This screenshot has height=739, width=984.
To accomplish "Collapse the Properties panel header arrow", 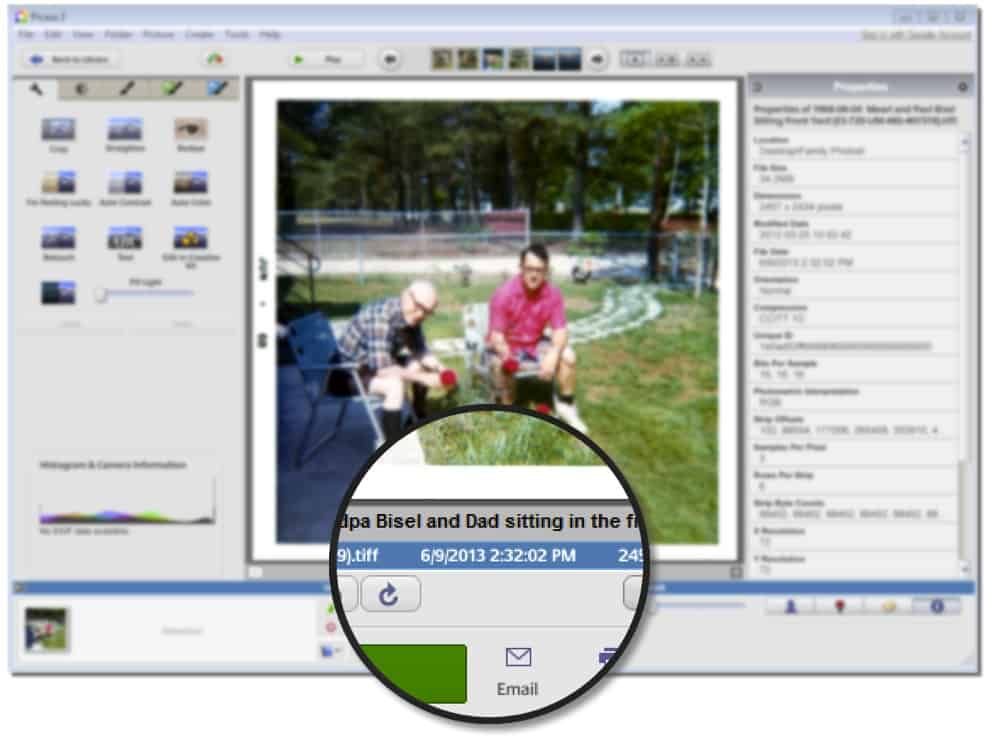I will (x=757, y=88).
